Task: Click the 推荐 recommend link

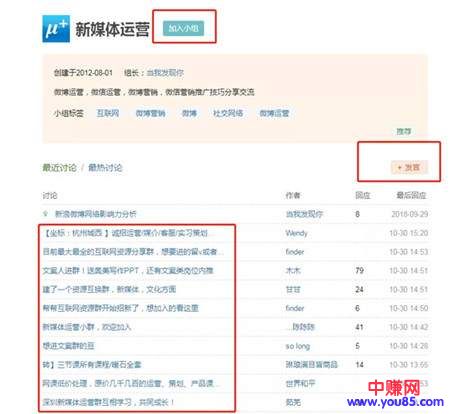Action: coord(404,131)
